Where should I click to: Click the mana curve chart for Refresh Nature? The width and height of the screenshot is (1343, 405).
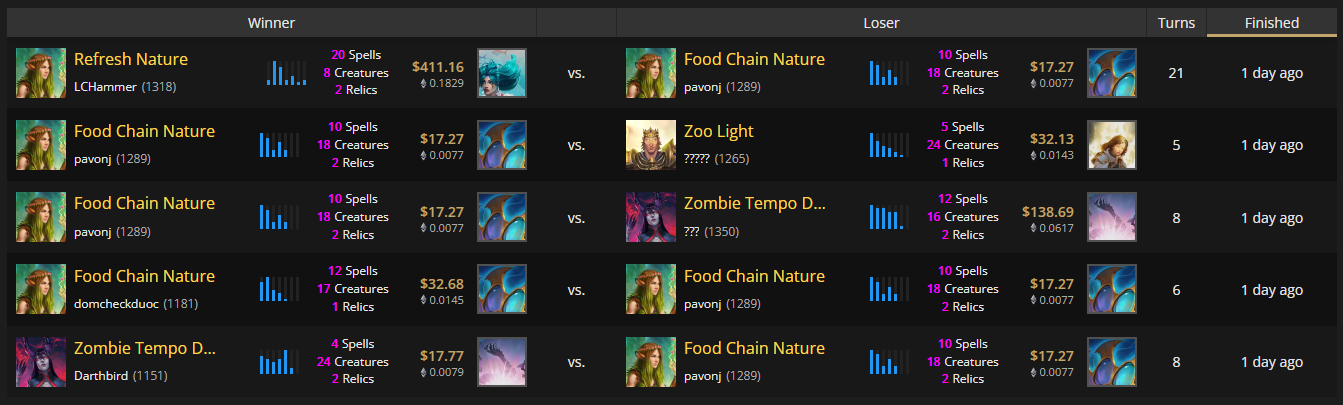click(286, 73)
